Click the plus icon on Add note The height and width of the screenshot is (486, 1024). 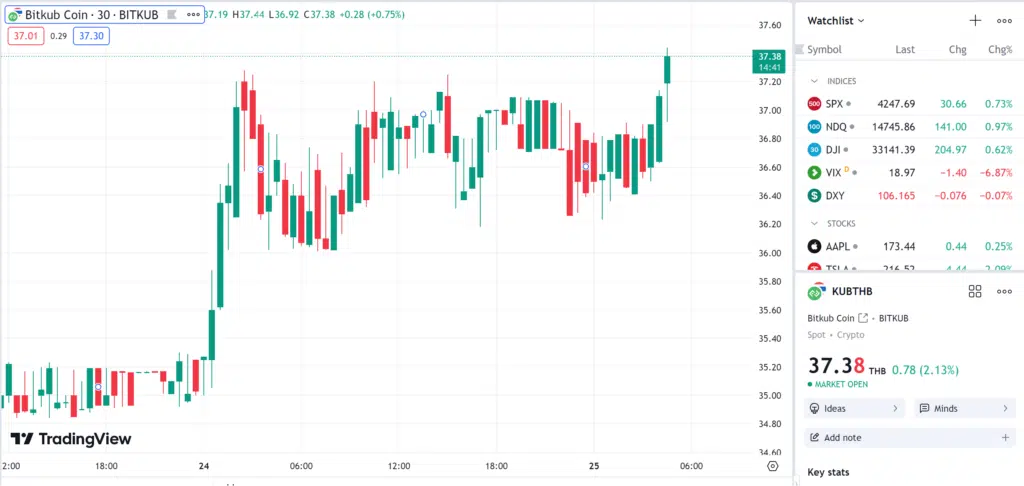click(1005, 438)
